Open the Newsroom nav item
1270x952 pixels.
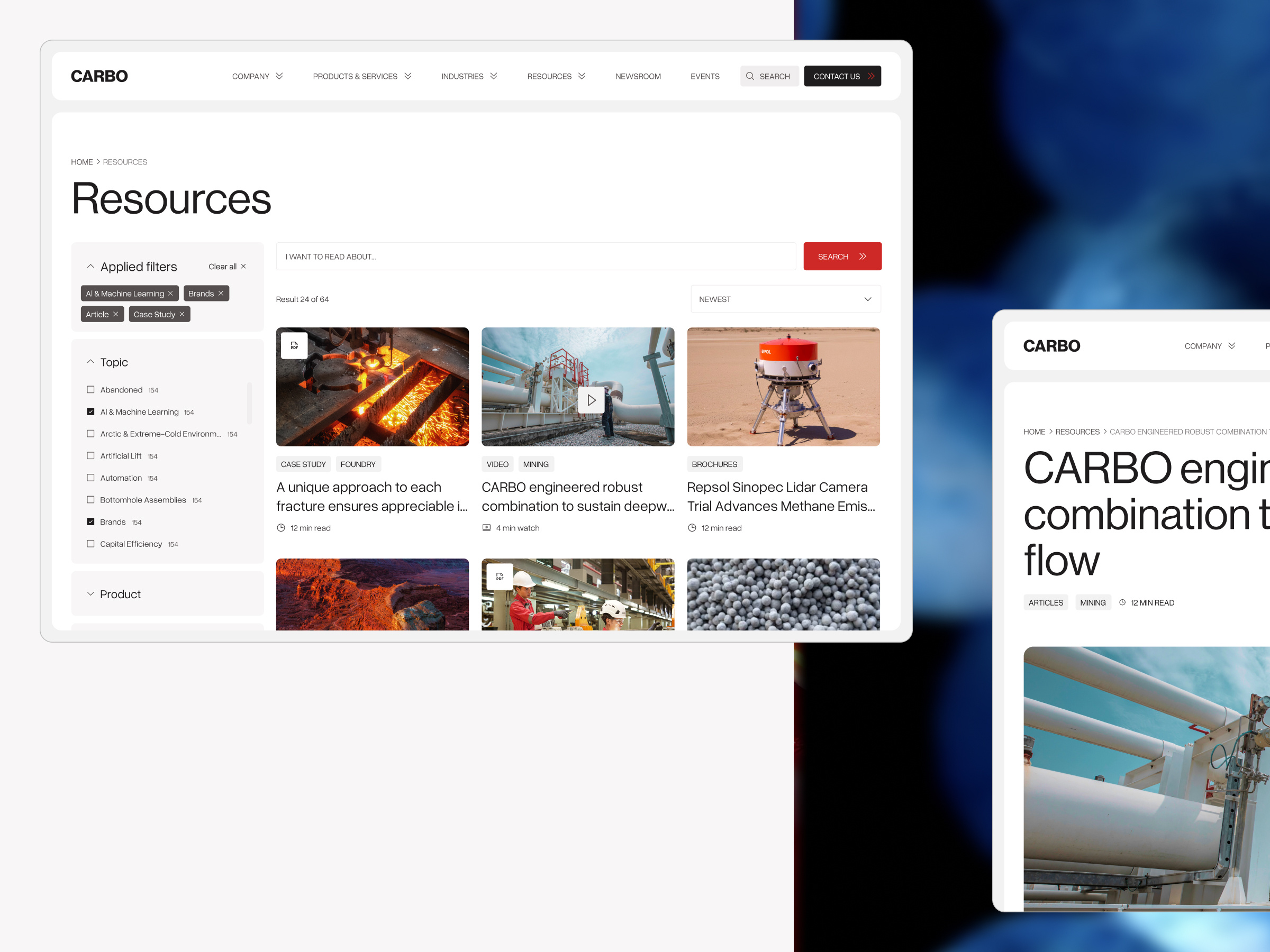tap(638, 76)
